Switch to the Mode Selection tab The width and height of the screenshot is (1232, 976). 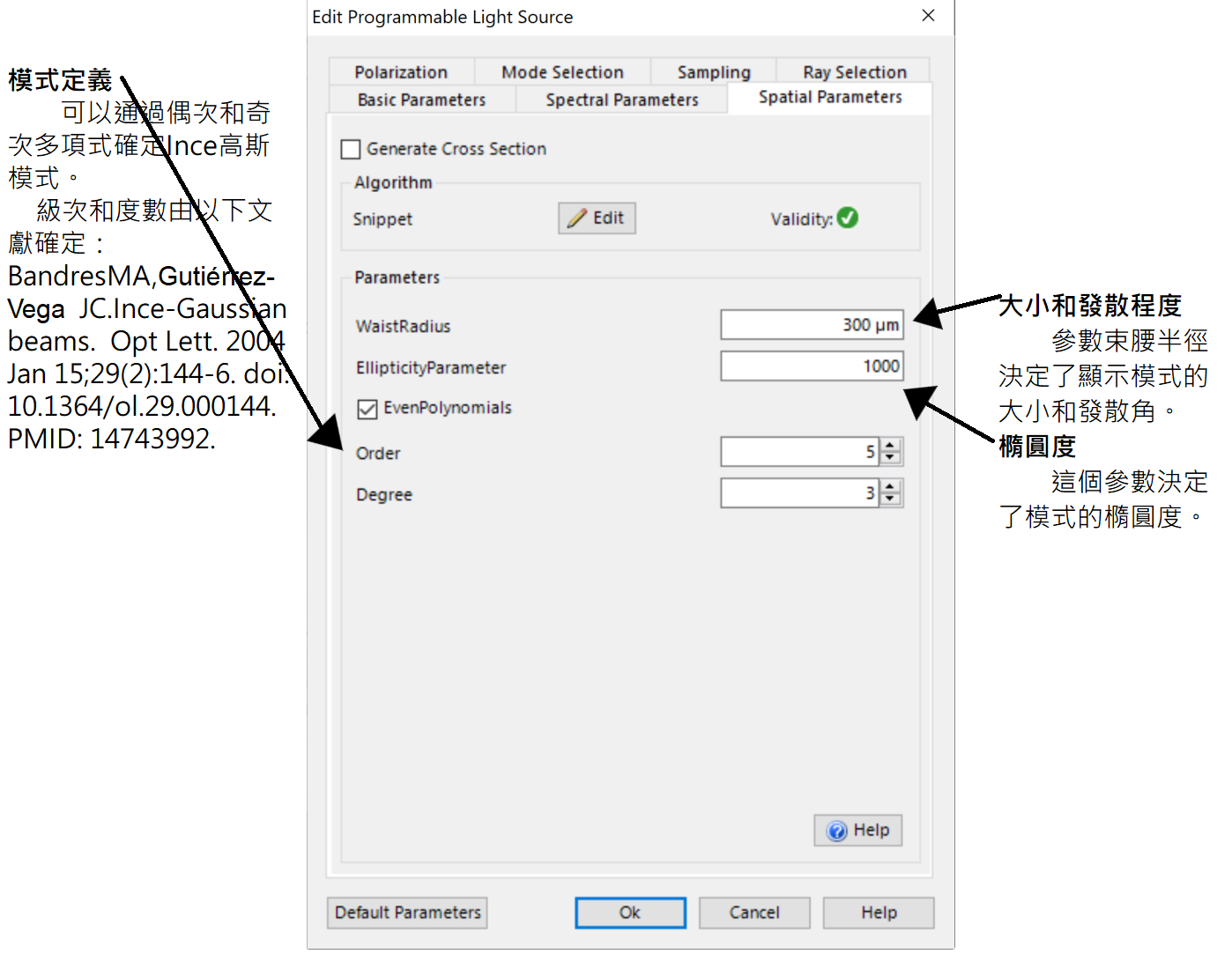pos(562,72)
